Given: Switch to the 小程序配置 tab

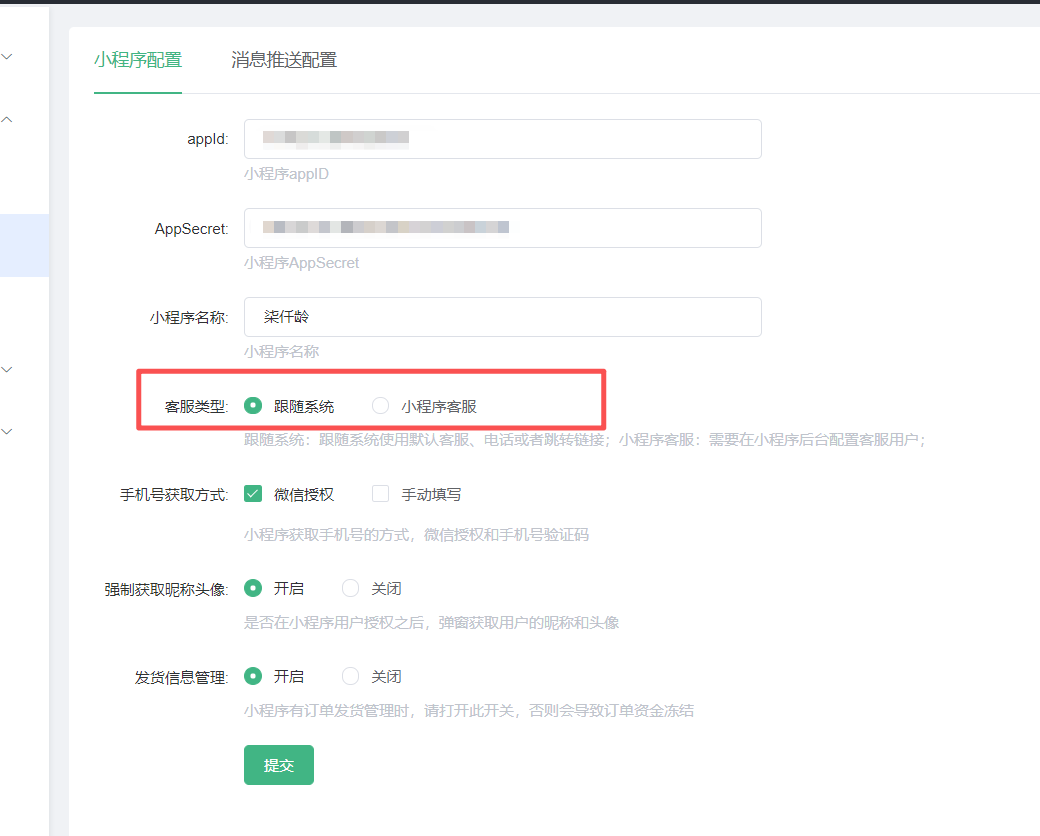Looking at the screenshot, I should point(138,60).
